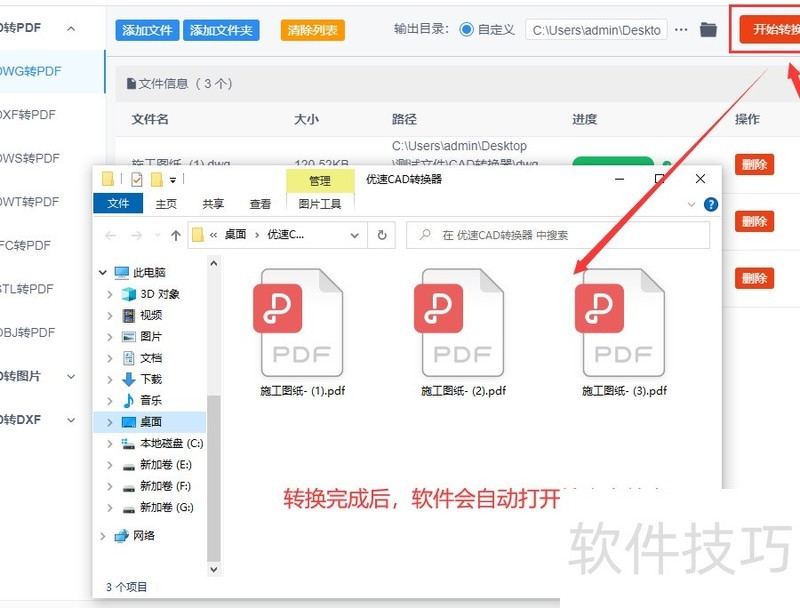Click the three-dots browse directory button
Screen dimensions: 800x608
tap(681, 30)
